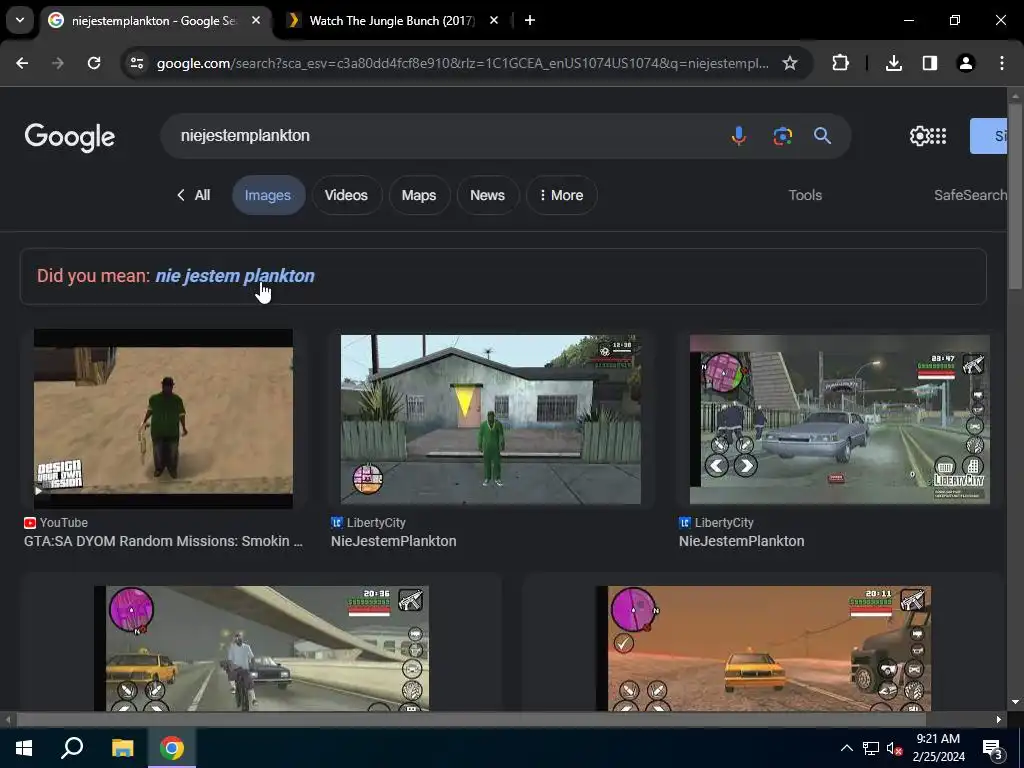Click the browser forward arrow
1024x768 pixels.
pyautogui.click(x=58, y=63)
